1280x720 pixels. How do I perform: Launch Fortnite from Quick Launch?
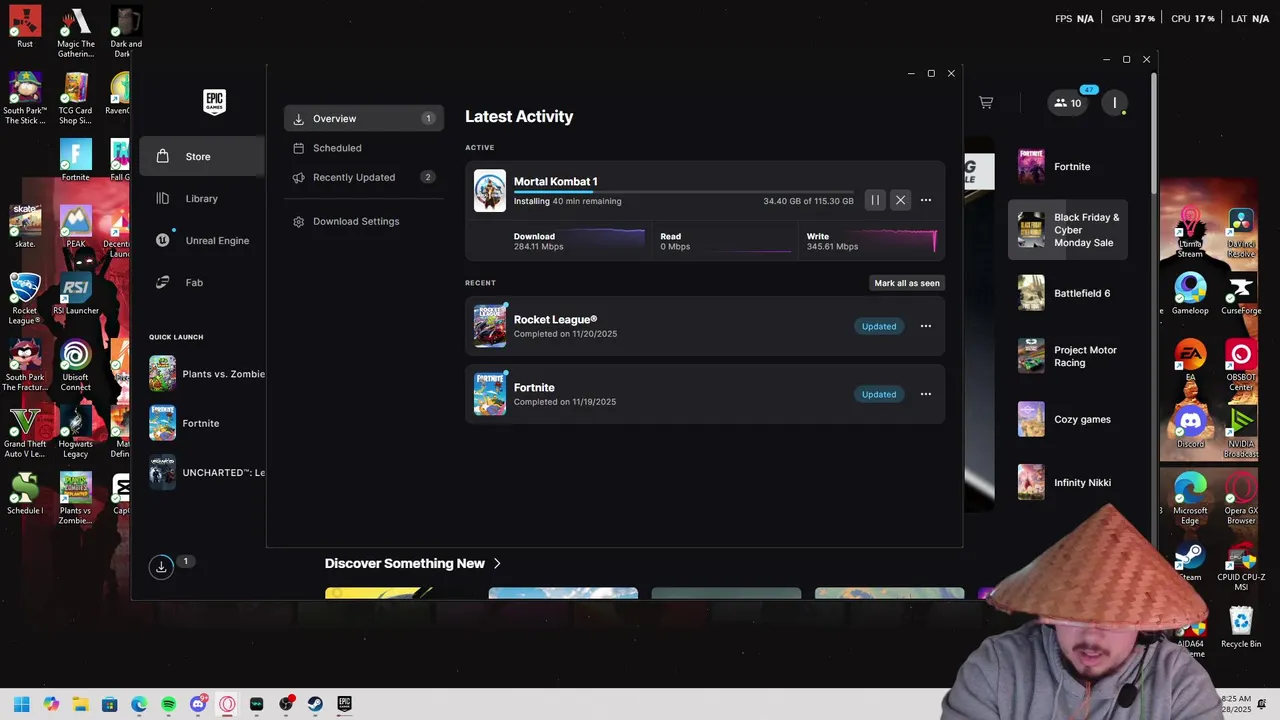(206, 423)
